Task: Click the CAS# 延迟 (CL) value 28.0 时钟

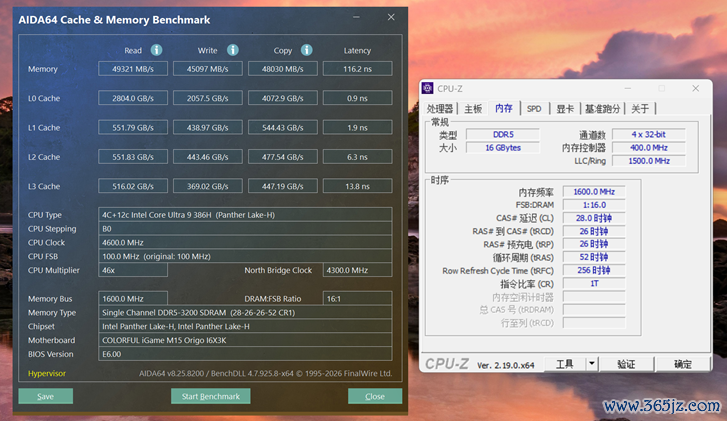Action: (594, 218)
